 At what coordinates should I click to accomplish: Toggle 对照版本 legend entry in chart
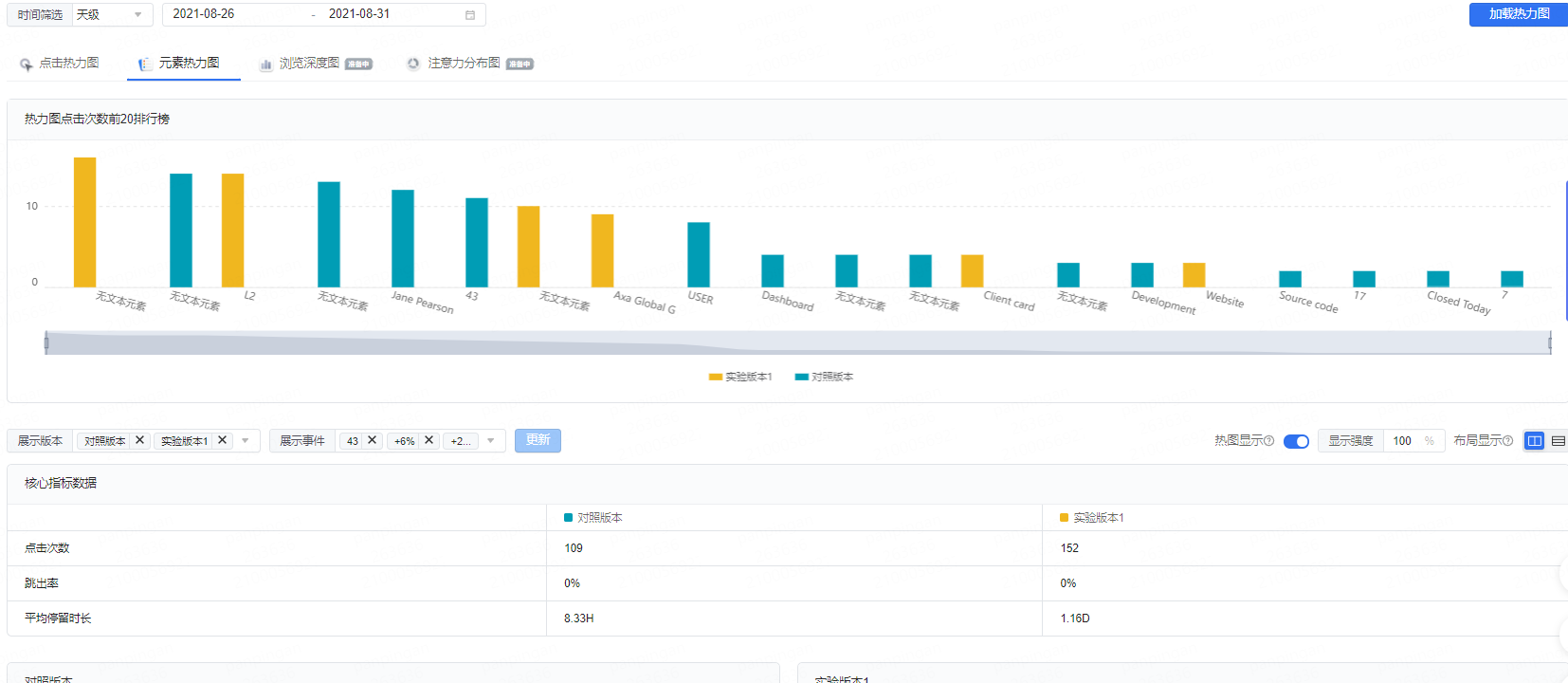[x=824, y=377]
